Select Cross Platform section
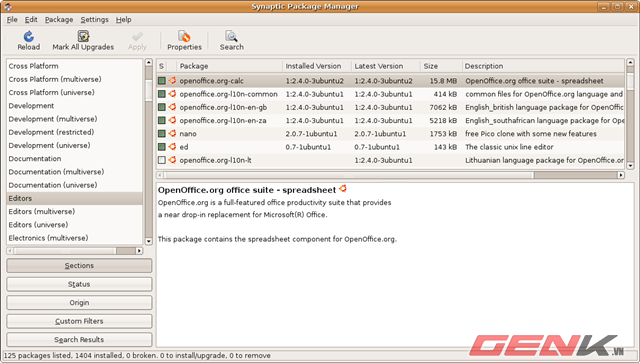This screenshot has height=363, width=640. 74,66
